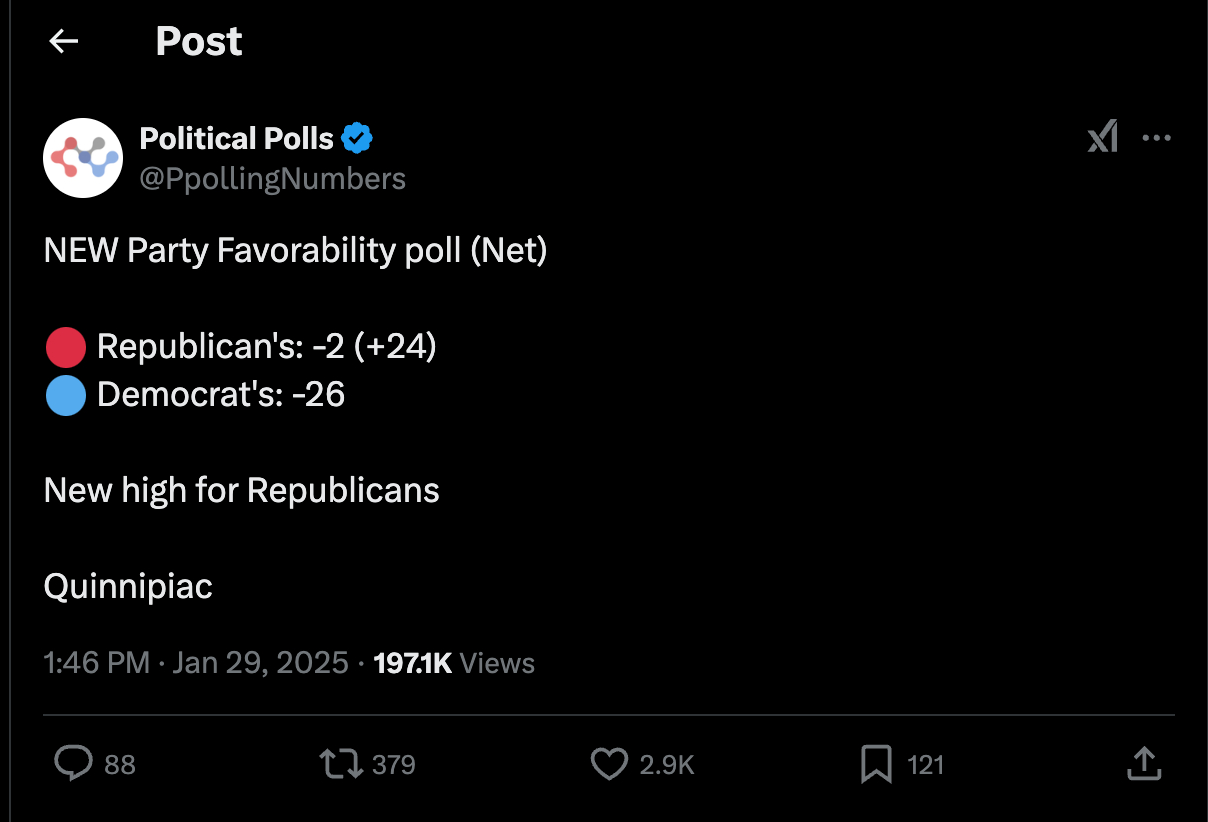Click the 88 replies count

click(x=120, y=765)
